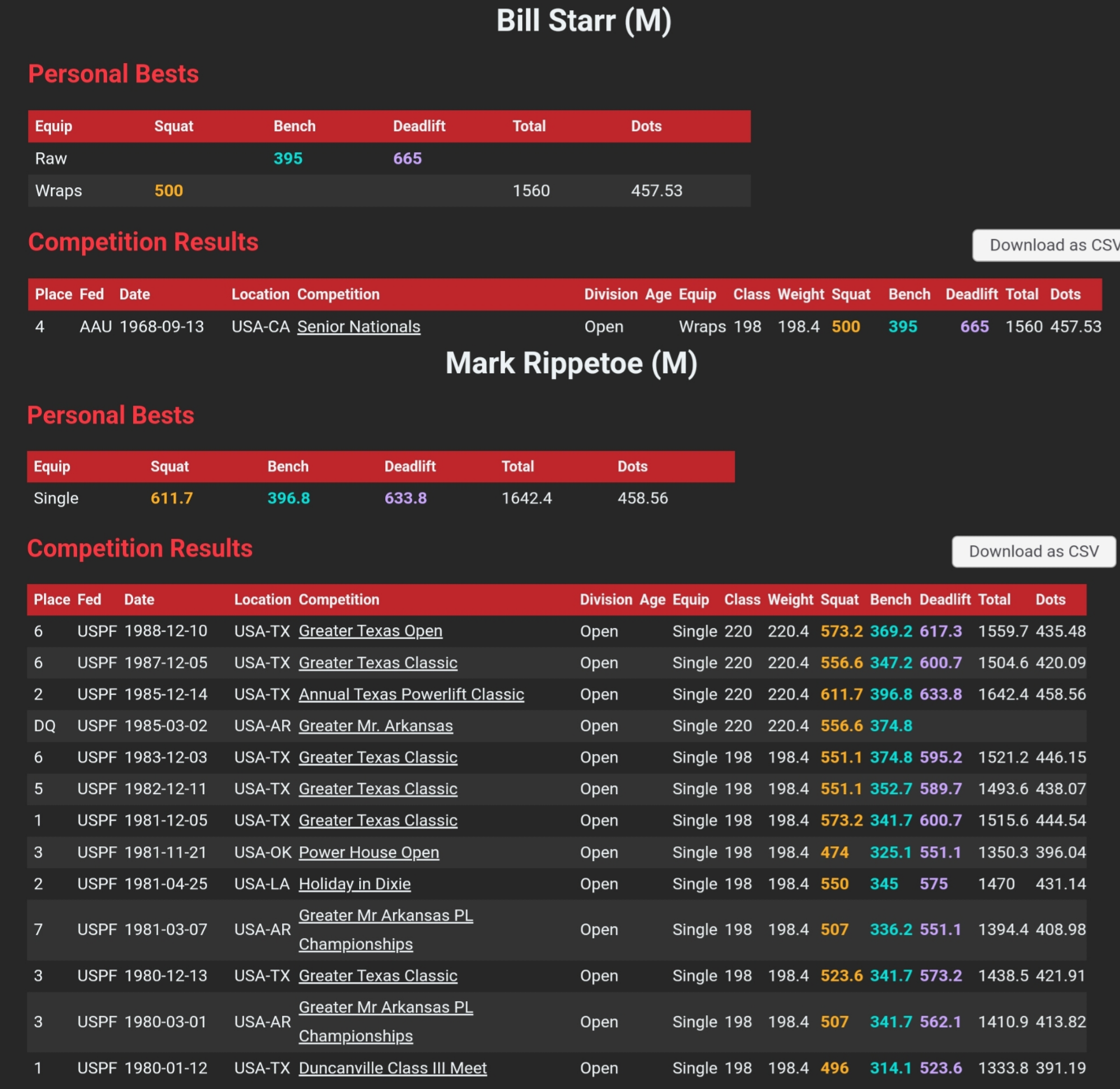
Task: Open the Duncanville Class III Meet link
Action: click(x=393, y=1068)
